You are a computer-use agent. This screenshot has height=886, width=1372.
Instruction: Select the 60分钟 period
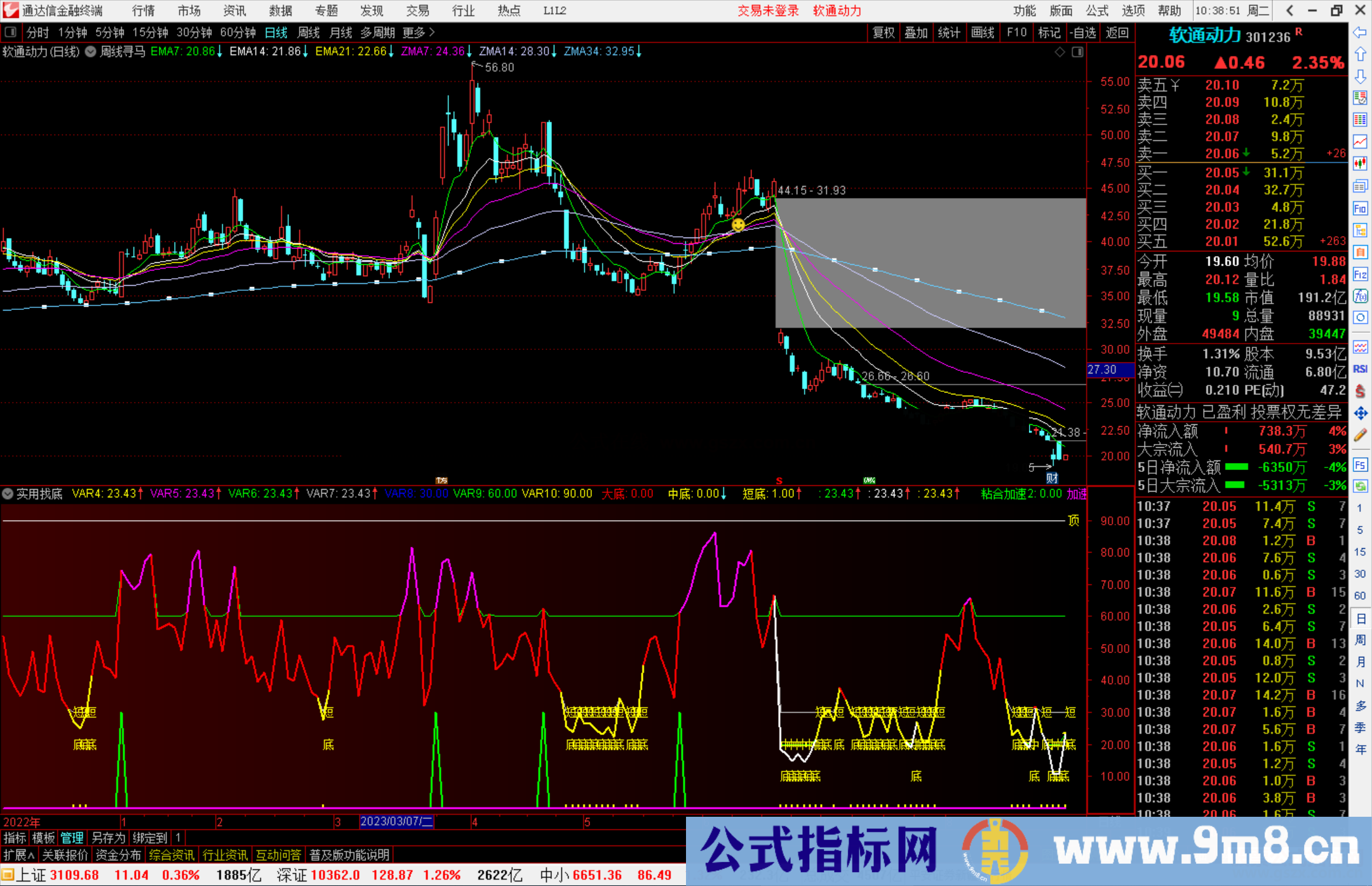point(238,32)
